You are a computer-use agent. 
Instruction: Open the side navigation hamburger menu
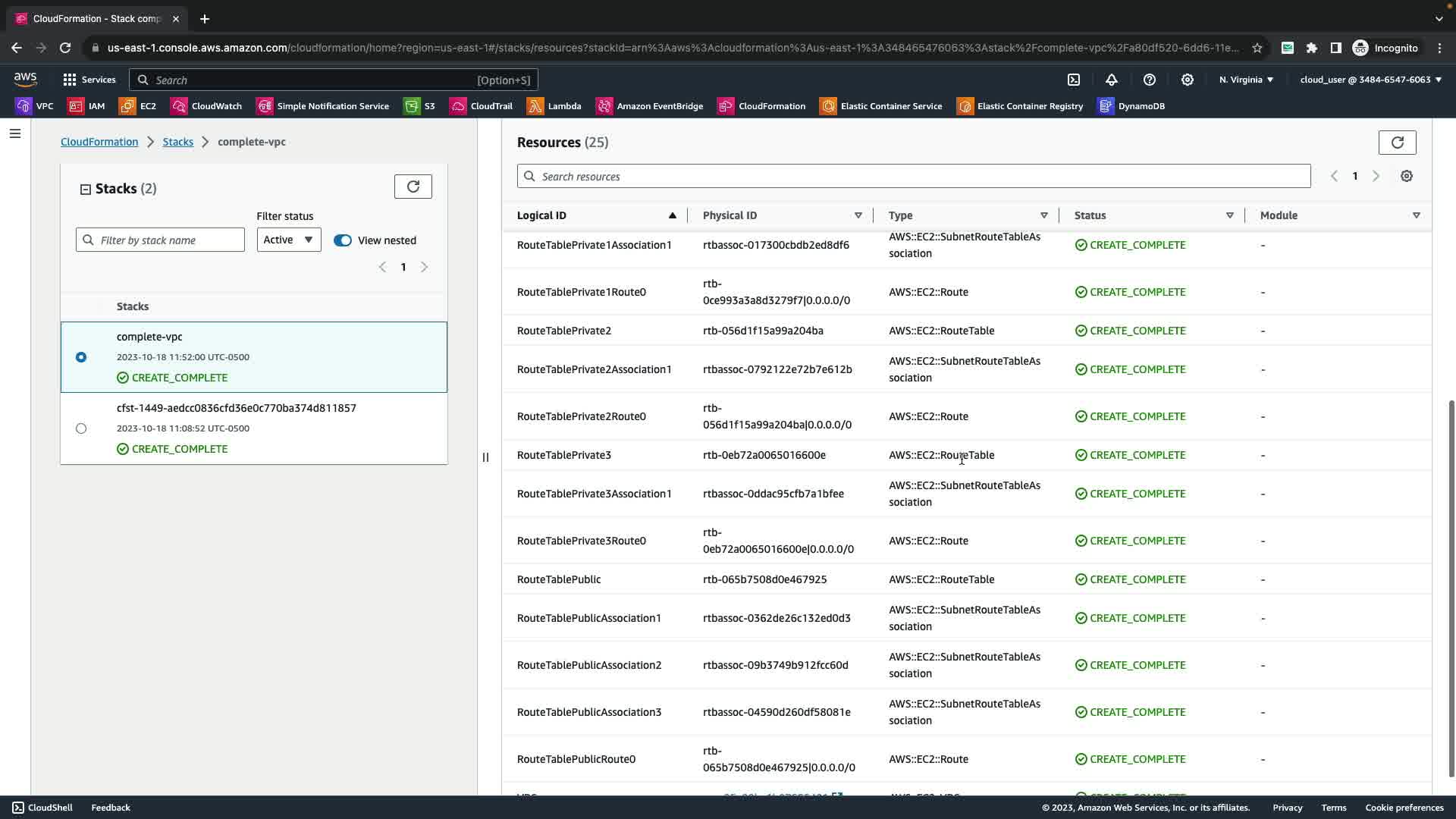click(x=15, y=134)
